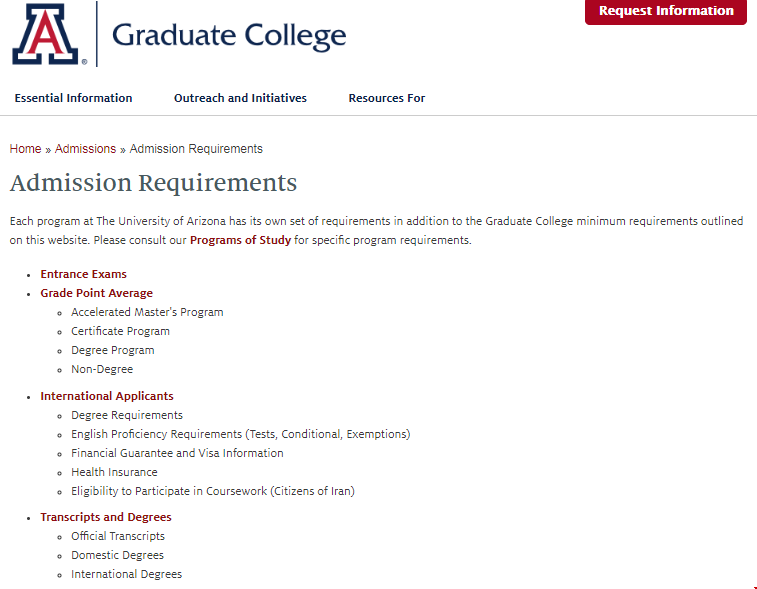This screenshot has height=589, width=757.
Task: Click Accelerated Master's Program item
Action: coord(147,312)
